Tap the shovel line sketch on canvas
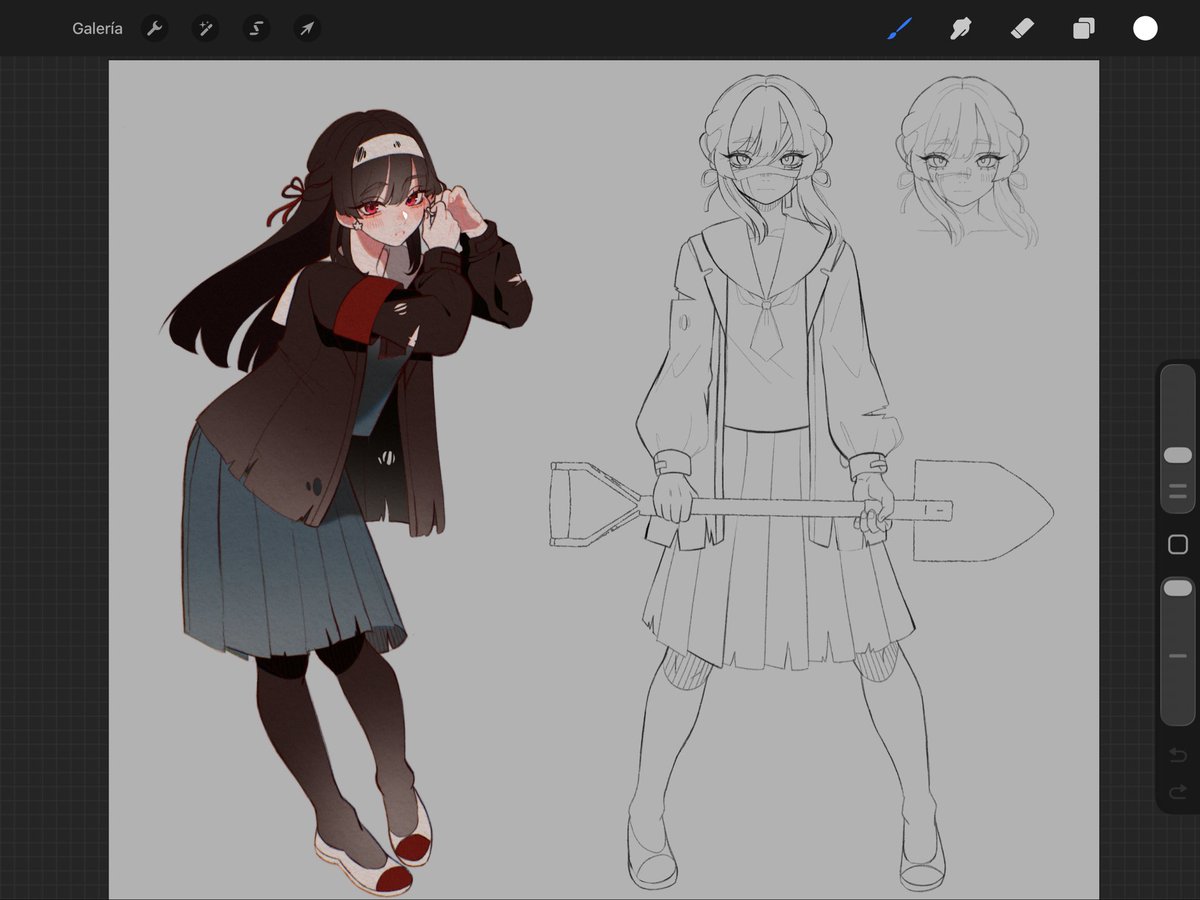This screenshot has width=1200, height=900. (x=800, y=509)
